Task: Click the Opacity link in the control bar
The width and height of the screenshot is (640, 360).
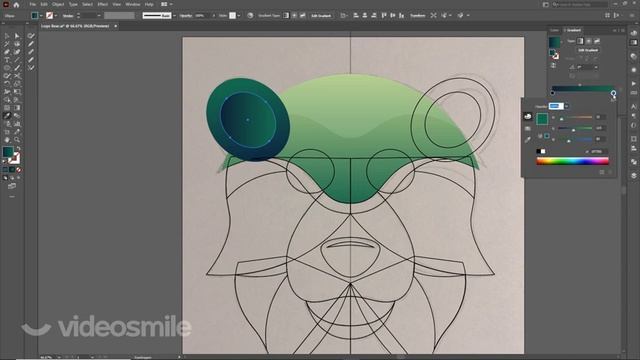Action: click(186, 16)
